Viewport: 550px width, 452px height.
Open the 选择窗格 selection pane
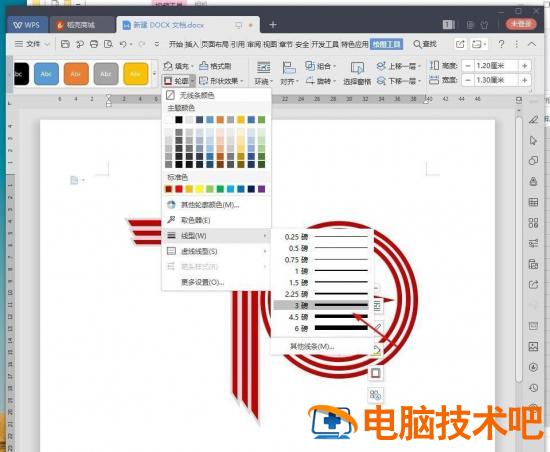tap(357, 73)
